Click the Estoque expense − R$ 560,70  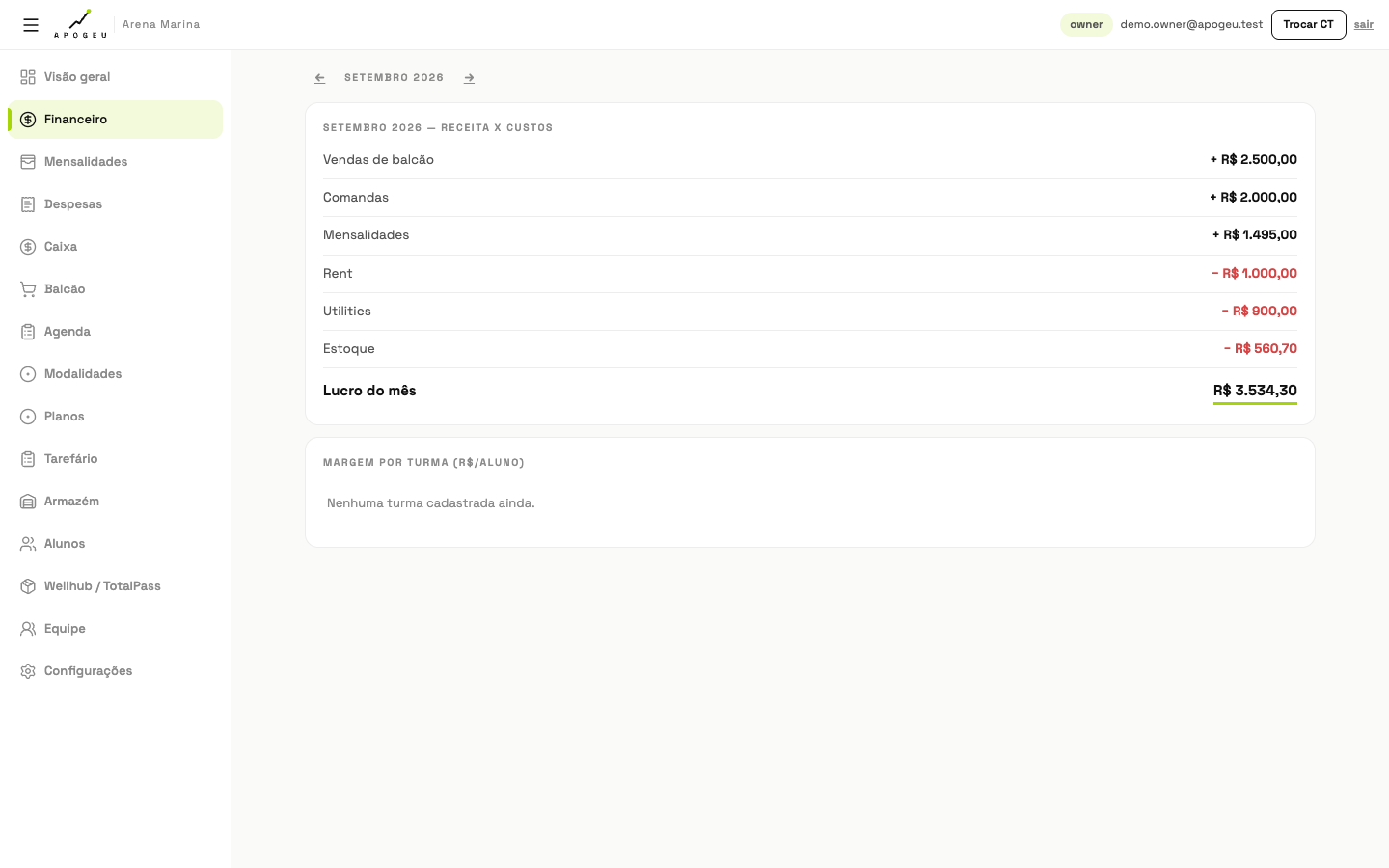1260,349
